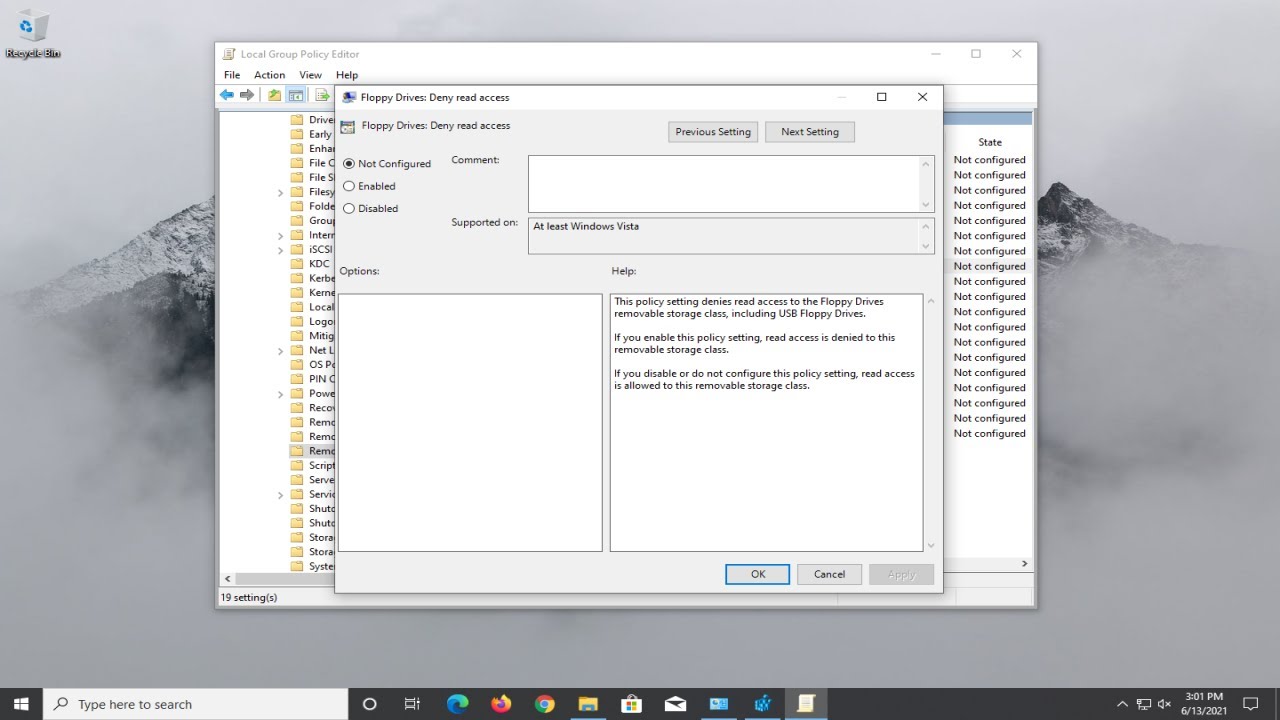Screen dimensions: 1280x720
Task: Expand the 'Powe' tree folder
Action: (281, 394)
